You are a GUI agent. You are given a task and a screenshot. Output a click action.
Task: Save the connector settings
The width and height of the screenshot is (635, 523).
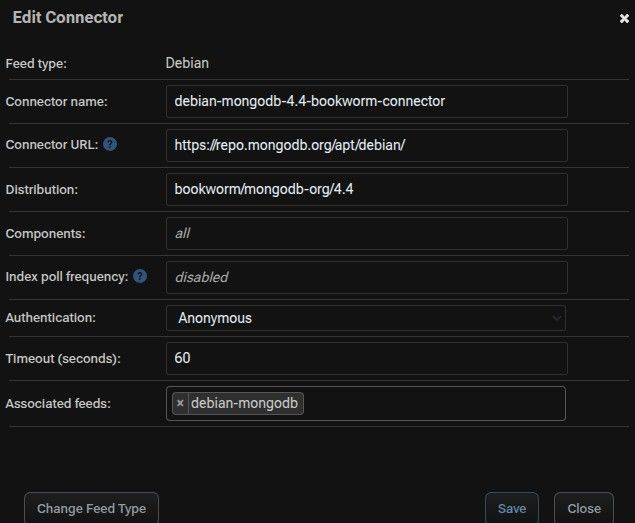pyautogui.click(x=512, y=508)
